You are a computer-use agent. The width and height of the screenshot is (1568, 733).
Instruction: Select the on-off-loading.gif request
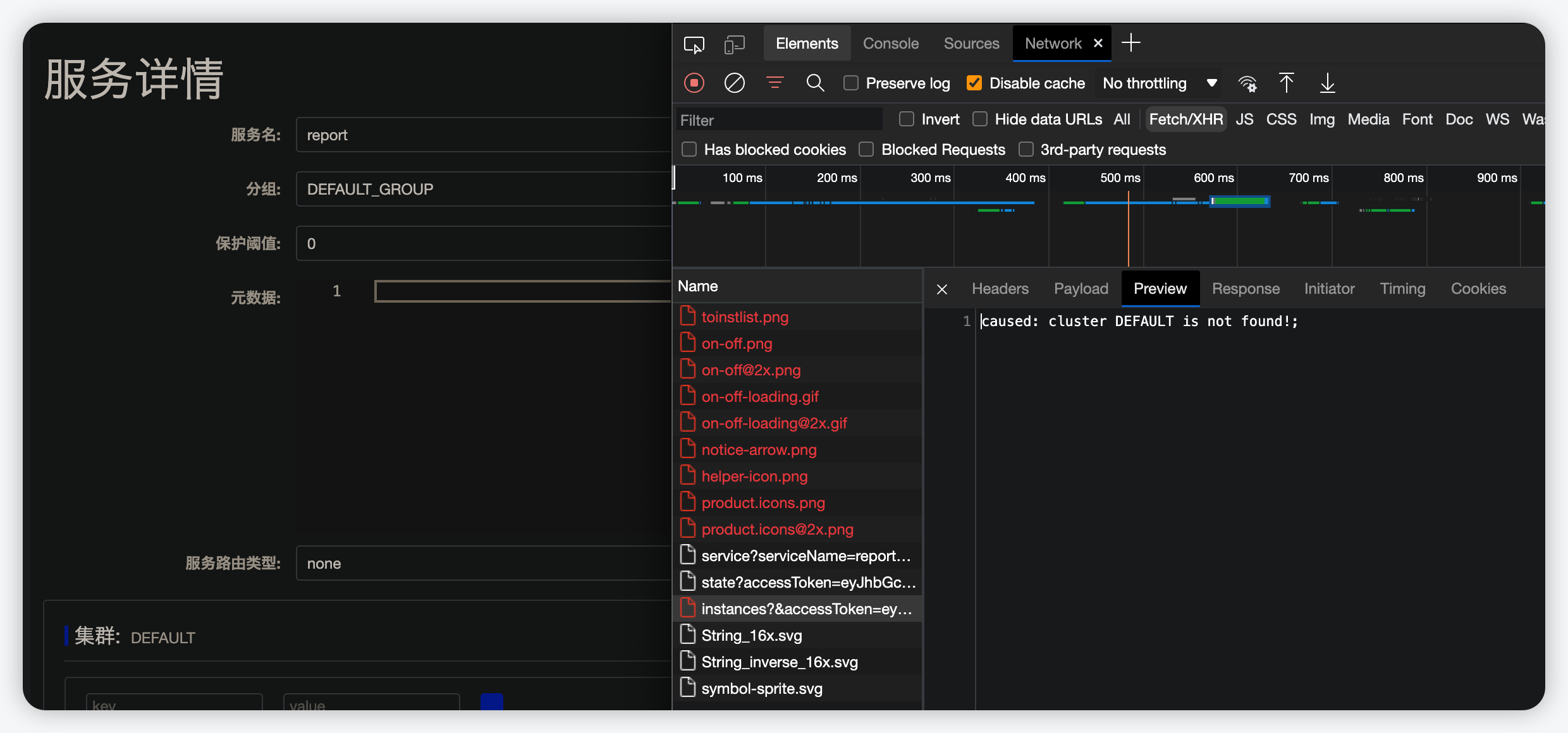(797, 396)
